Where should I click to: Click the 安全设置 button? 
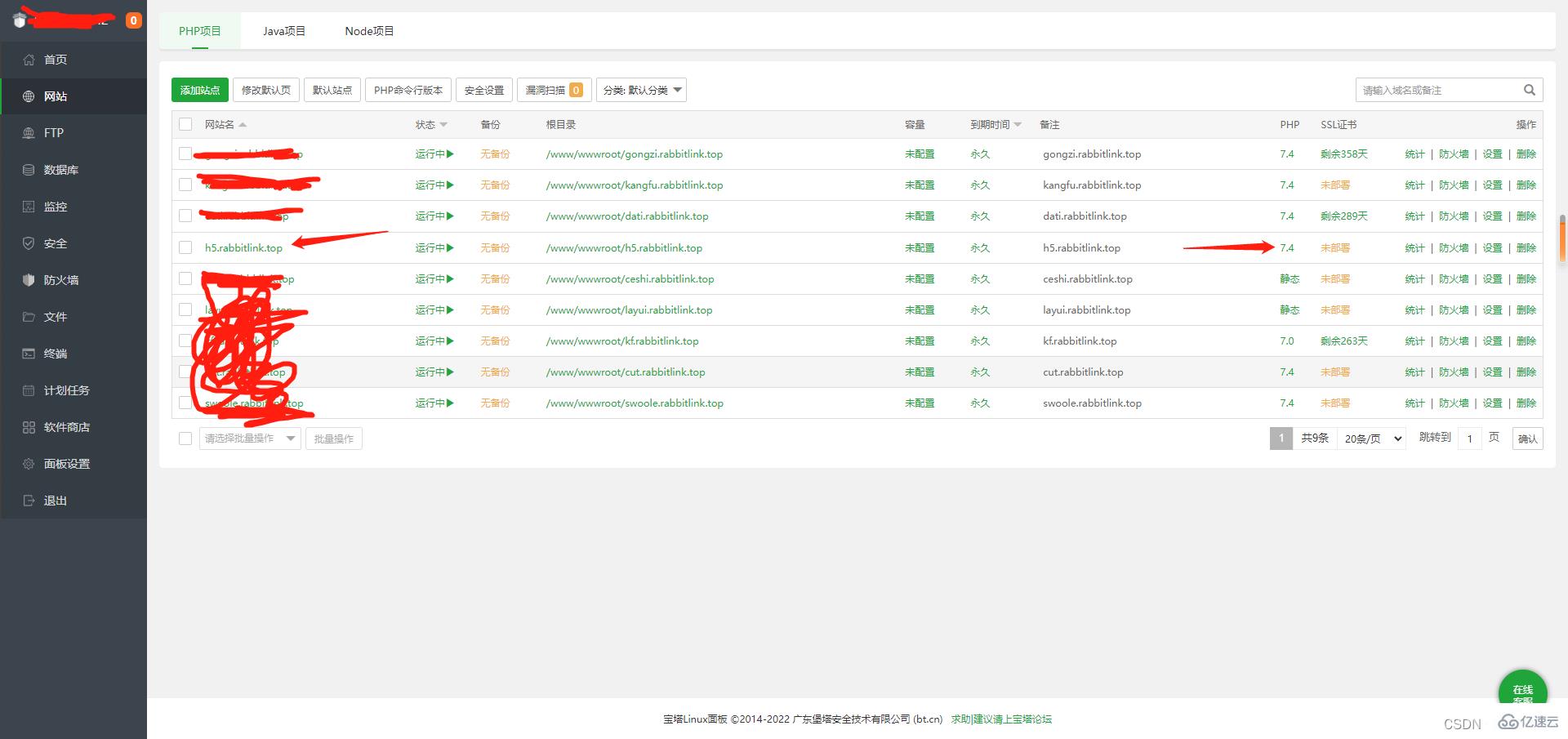coord(484,90)
